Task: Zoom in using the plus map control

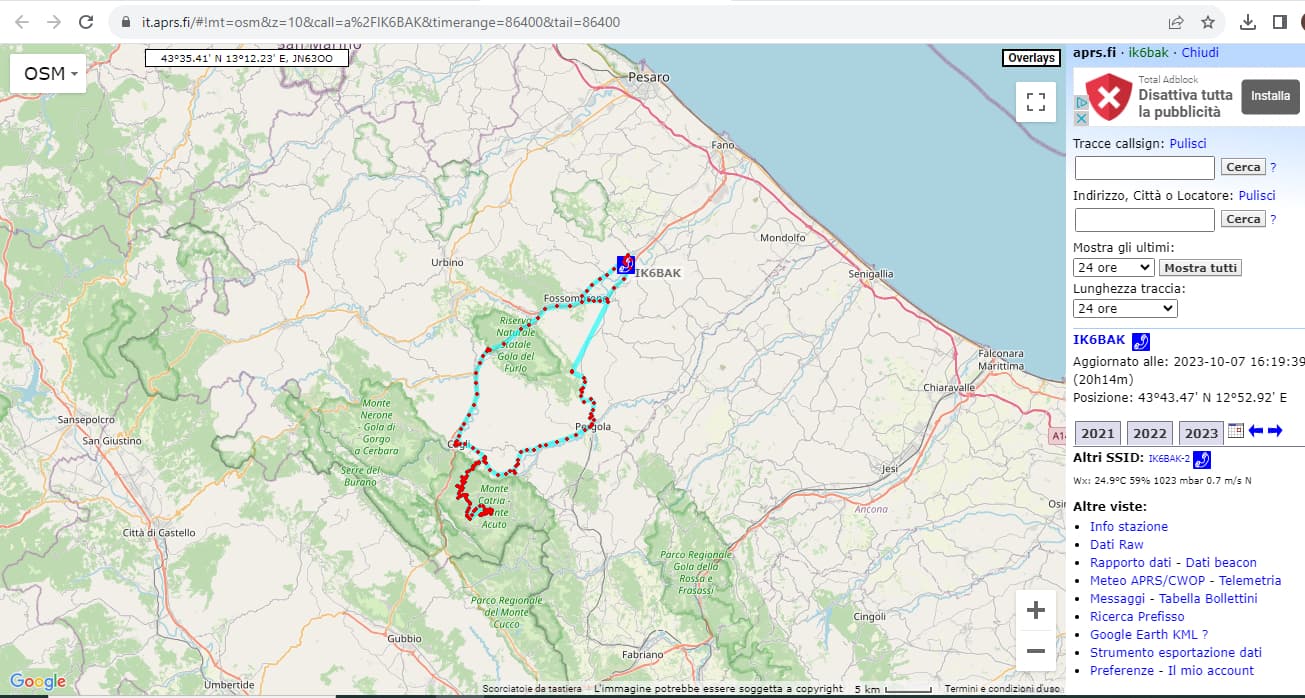Action: 1036,608
